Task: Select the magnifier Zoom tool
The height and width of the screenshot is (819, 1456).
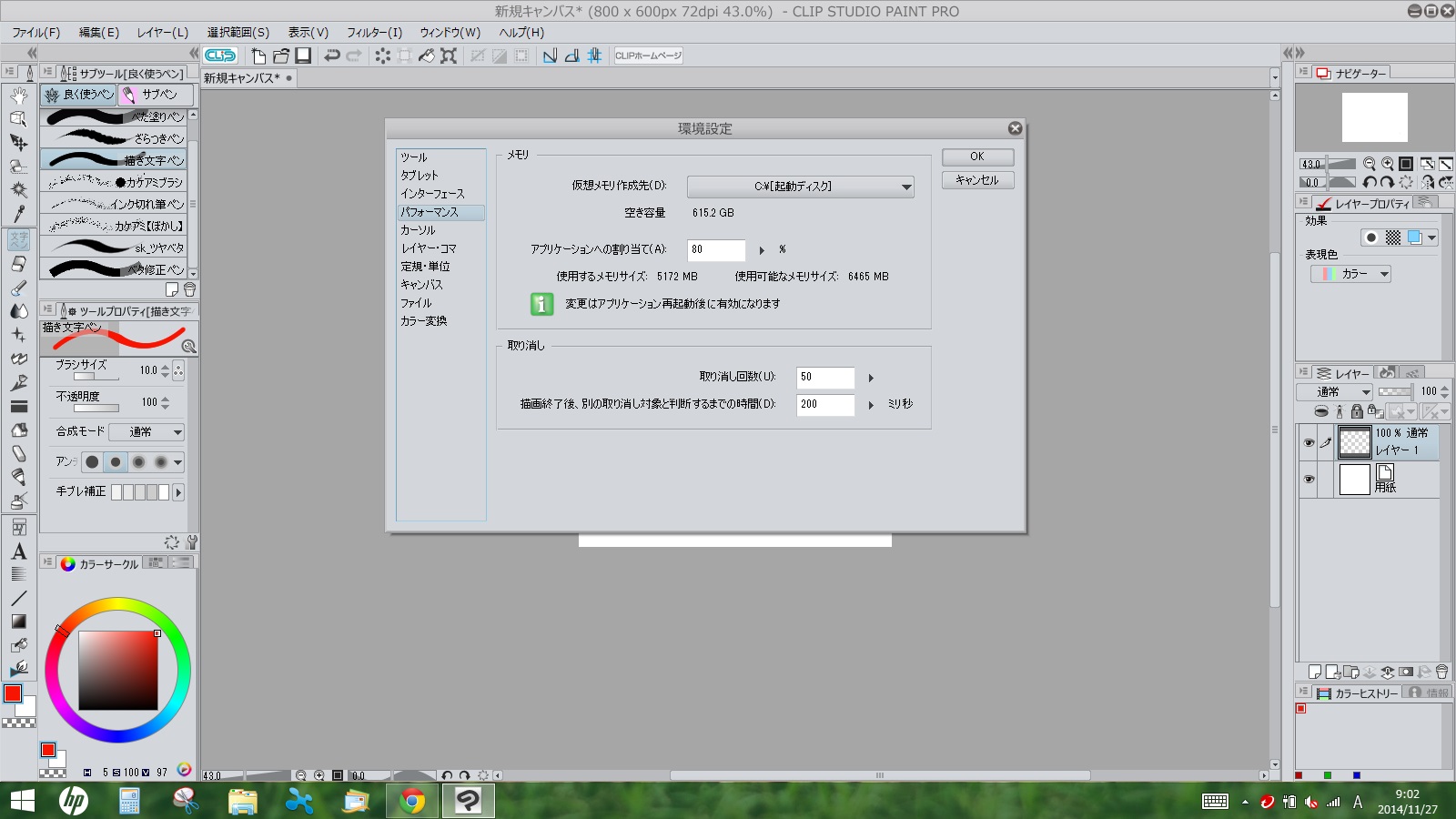Action: pos(18,118)
